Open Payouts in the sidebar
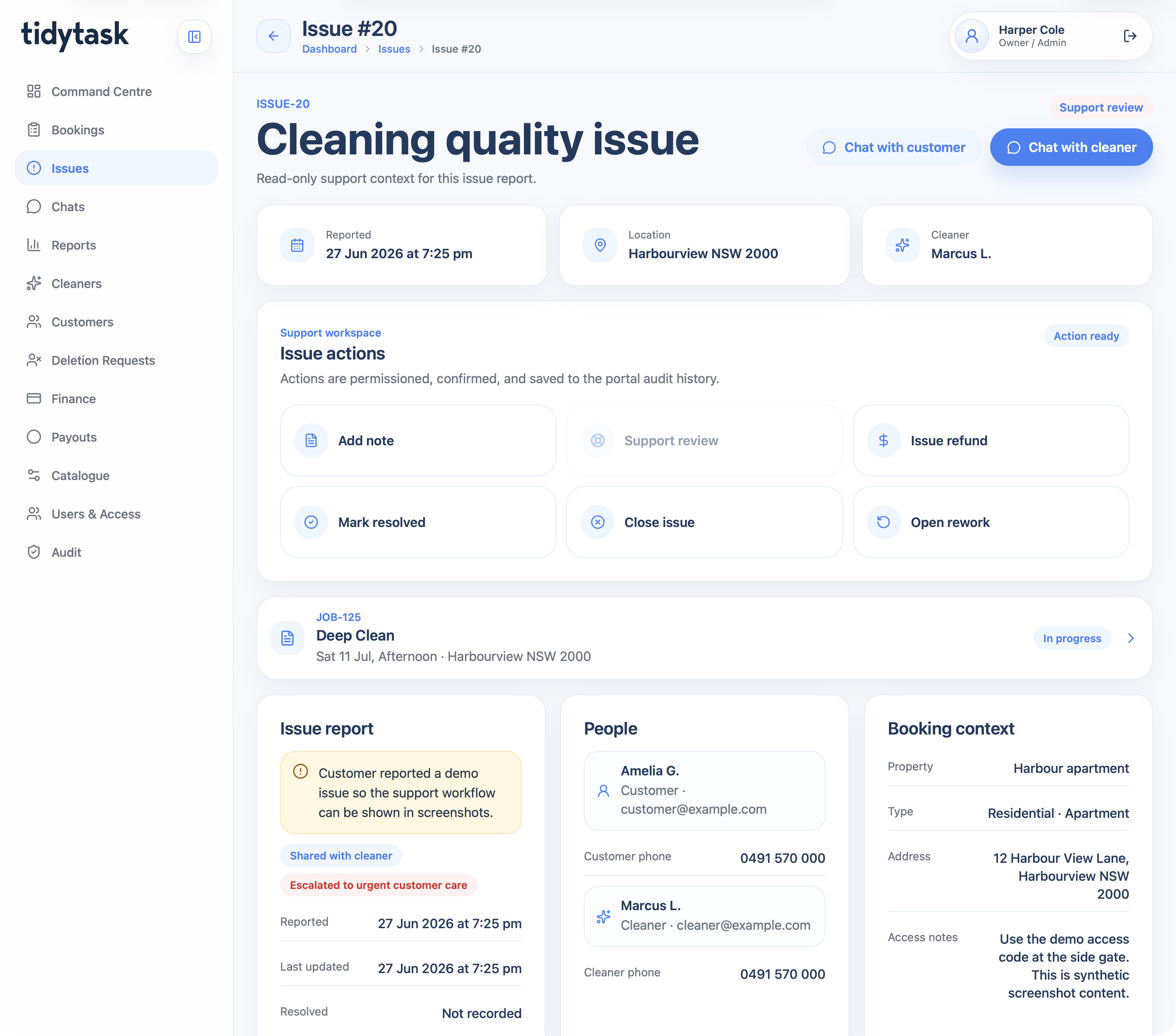 [116, 437]
